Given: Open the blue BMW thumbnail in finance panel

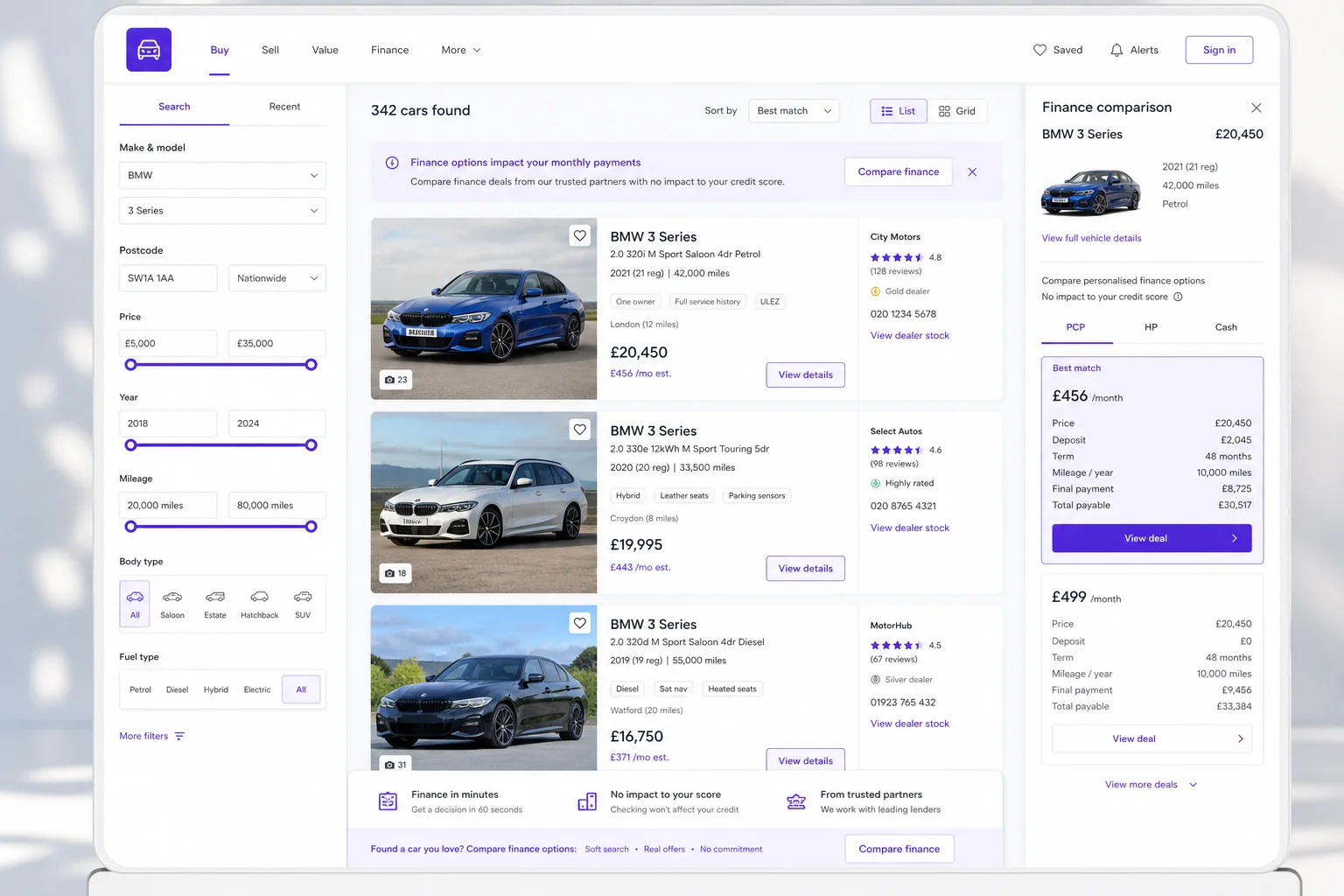Looking at the screenshot, I should [1090, 192].
